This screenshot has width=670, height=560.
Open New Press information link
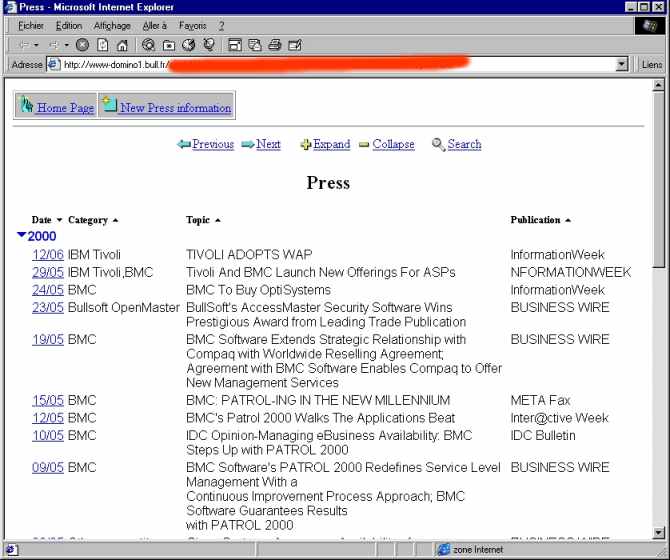coord(176,108)
